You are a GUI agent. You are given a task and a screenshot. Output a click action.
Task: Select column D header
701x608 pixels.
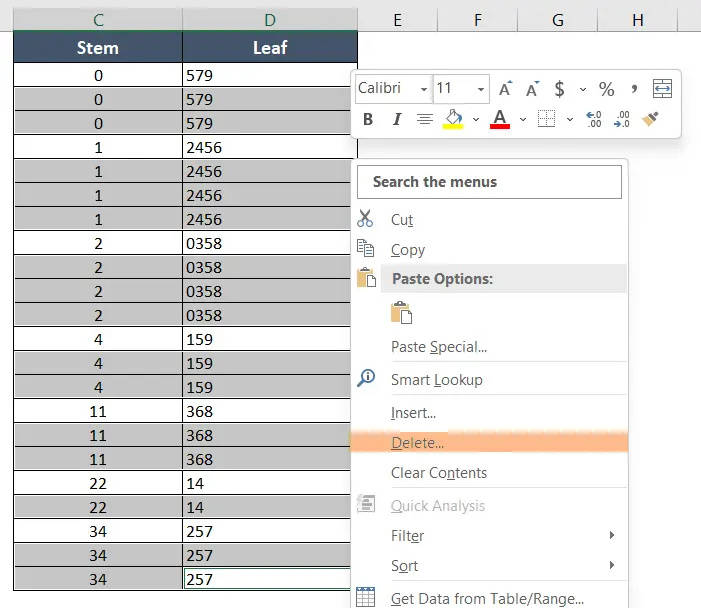pos(270,20)
